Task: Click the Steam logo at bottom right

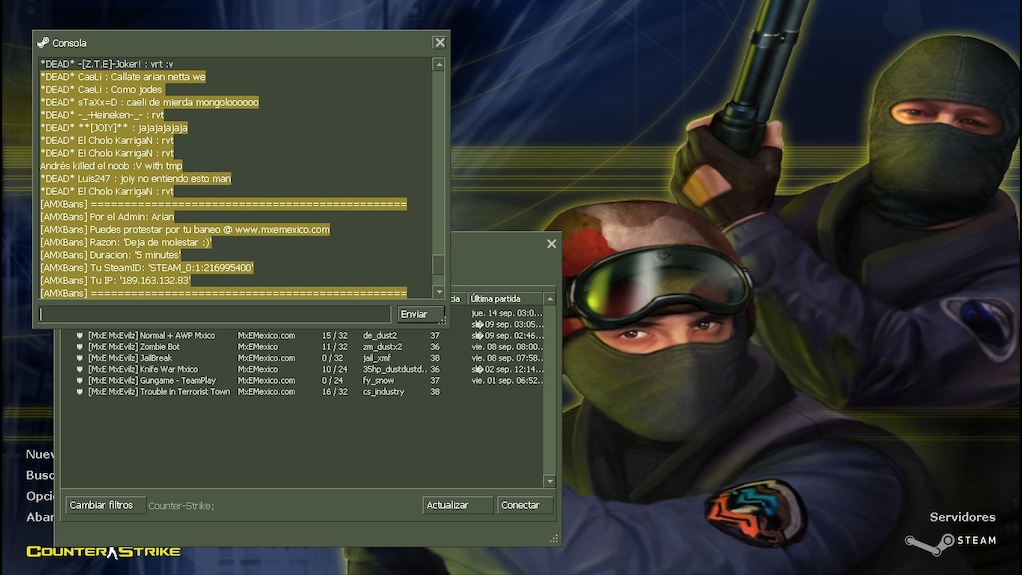Action: [950, 542]
